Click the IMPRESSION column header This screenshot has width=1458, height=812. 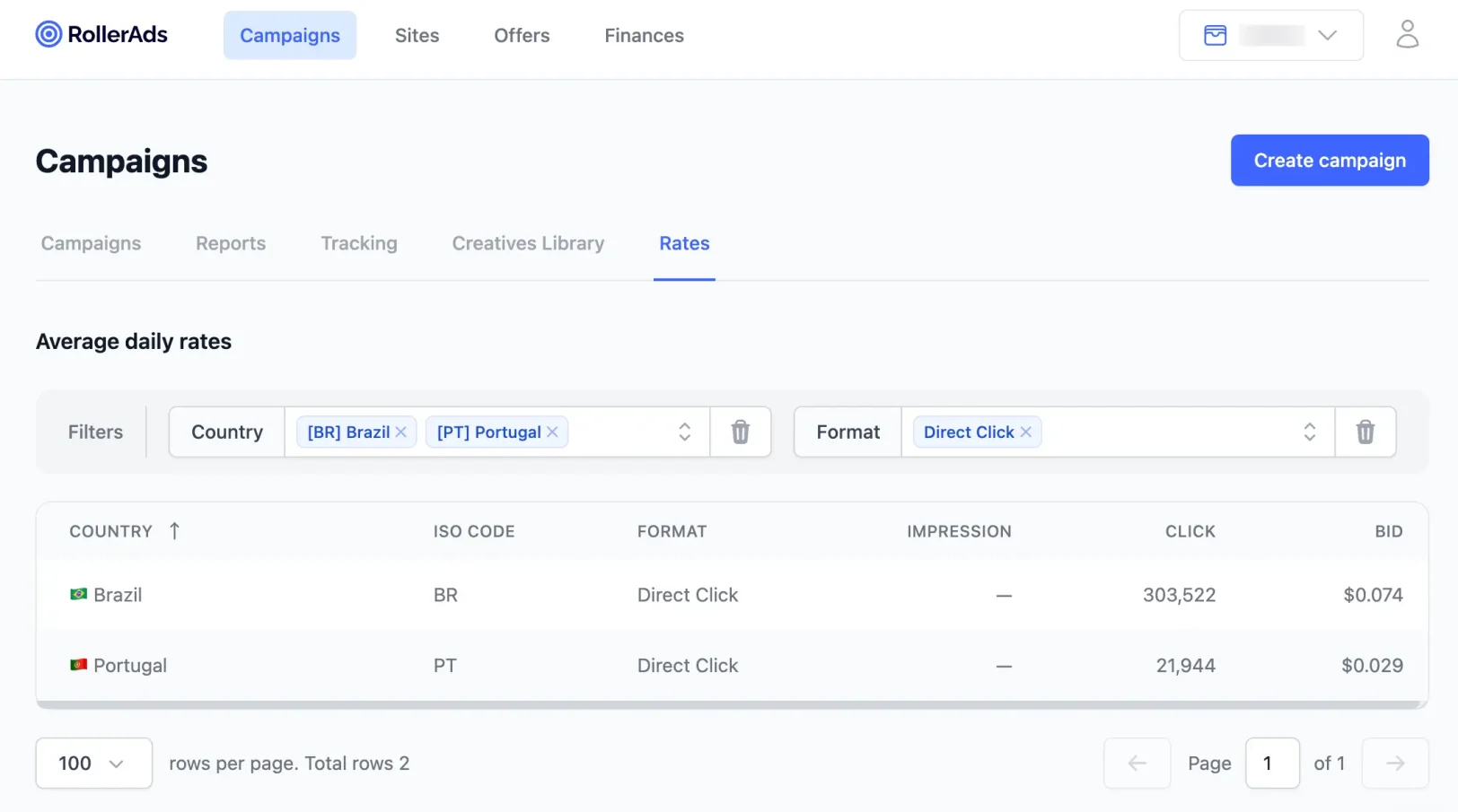pos(959,531)
